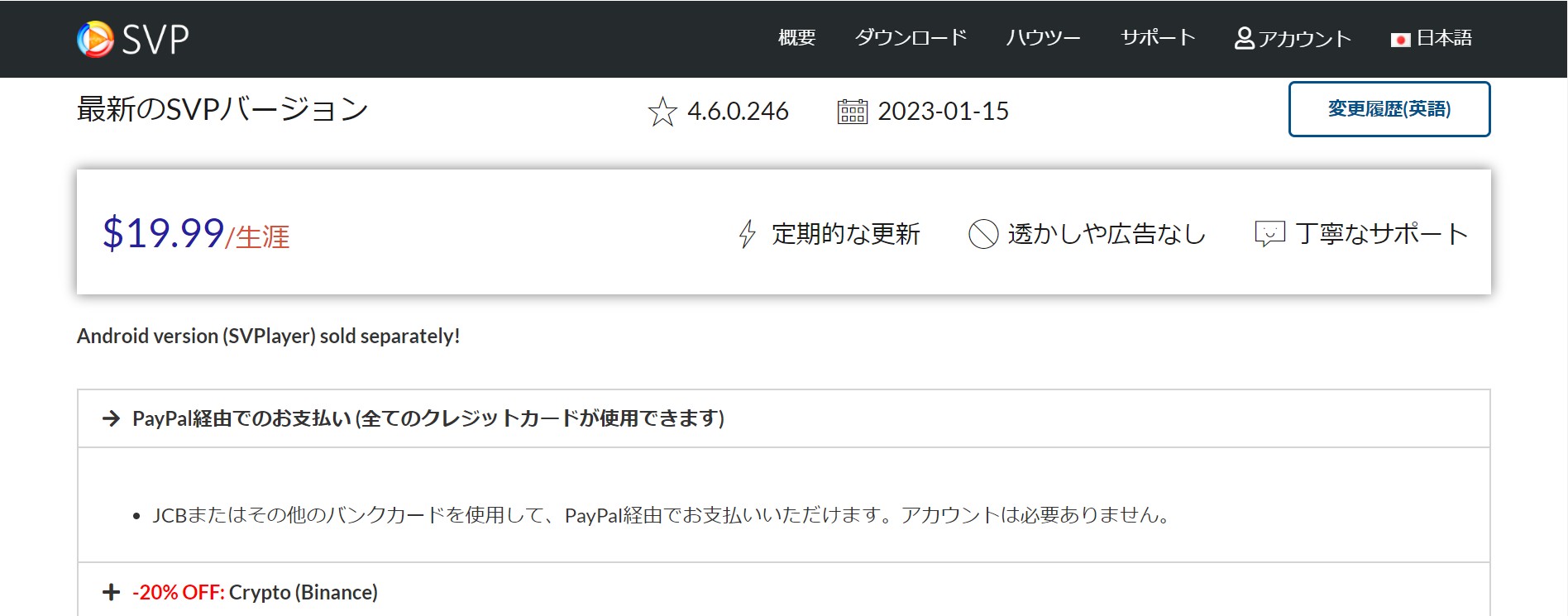Screen dimensions: 1568x616
Task: Click the Android version sold separately note
Action: [x=269, y=337]
